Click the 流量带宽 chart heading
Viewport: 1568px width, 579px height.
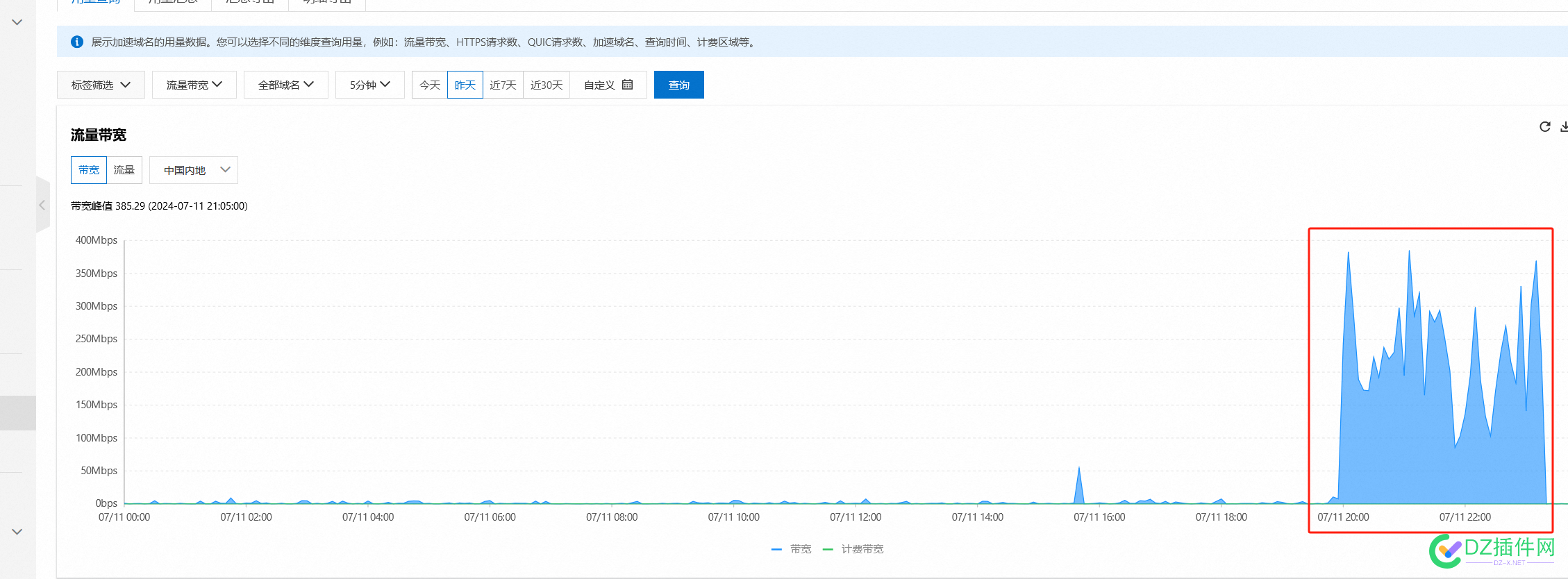point(99,135)
